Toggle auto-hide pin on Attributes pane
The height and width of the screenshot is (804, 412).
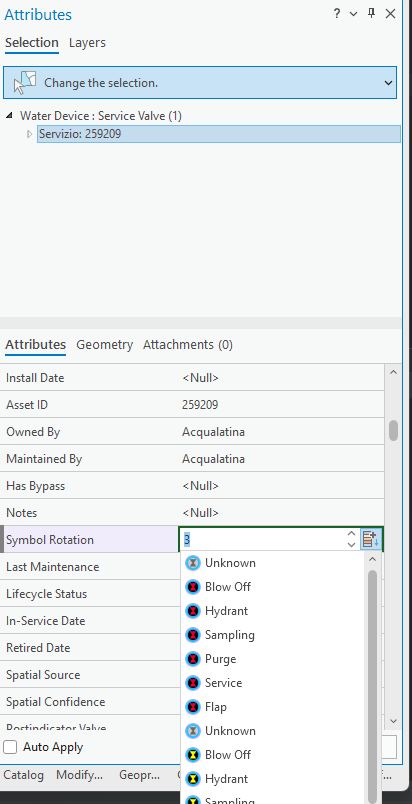(372, 14)
